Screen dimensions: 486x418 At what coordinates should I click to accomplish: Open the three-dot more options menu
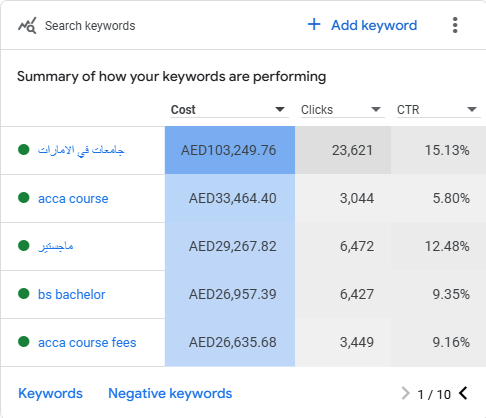pos(455,25)
